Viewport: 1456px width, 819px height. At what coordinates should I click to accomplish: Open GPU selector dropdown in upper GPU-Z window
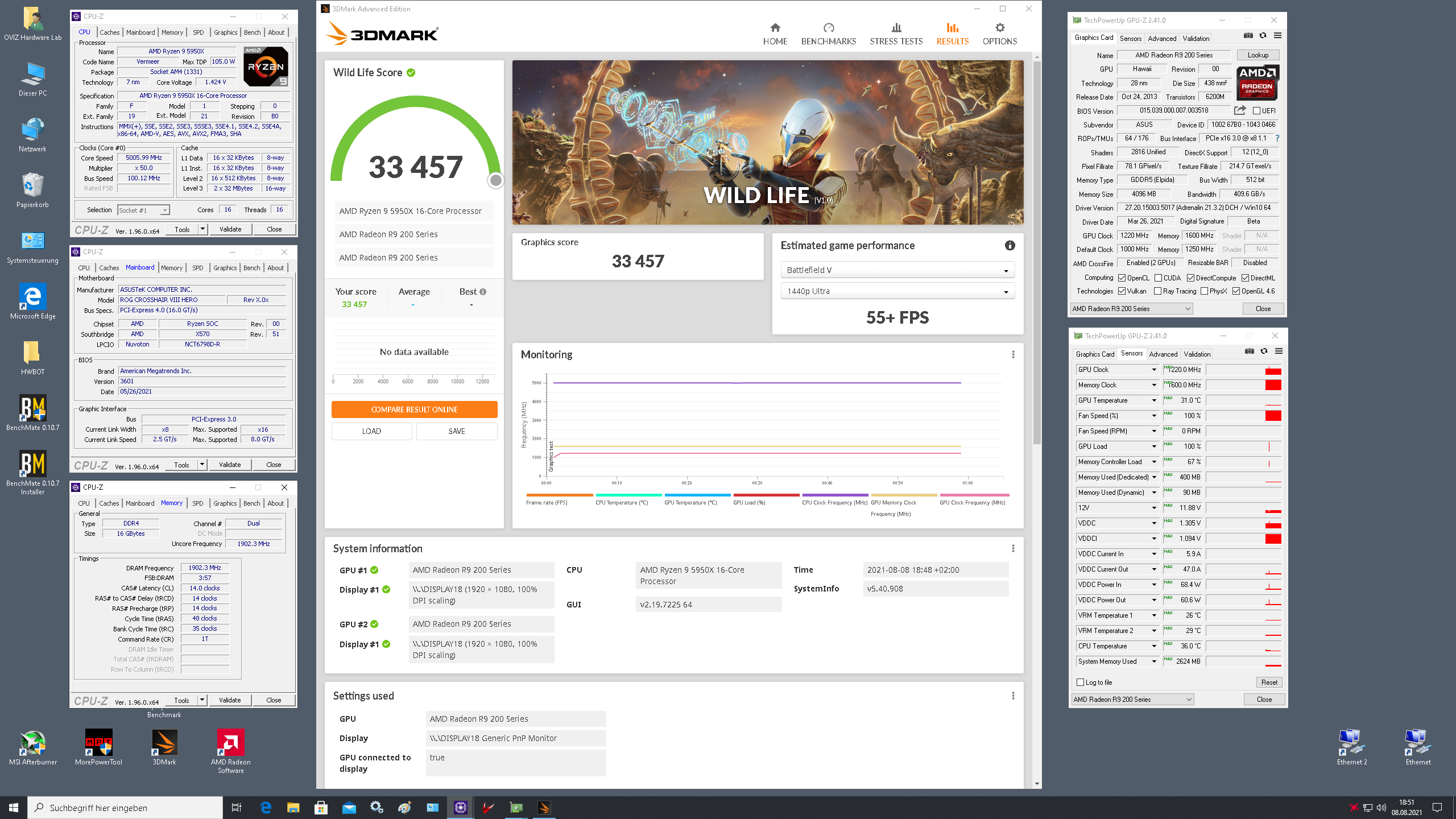click(x=1131, y=309)
